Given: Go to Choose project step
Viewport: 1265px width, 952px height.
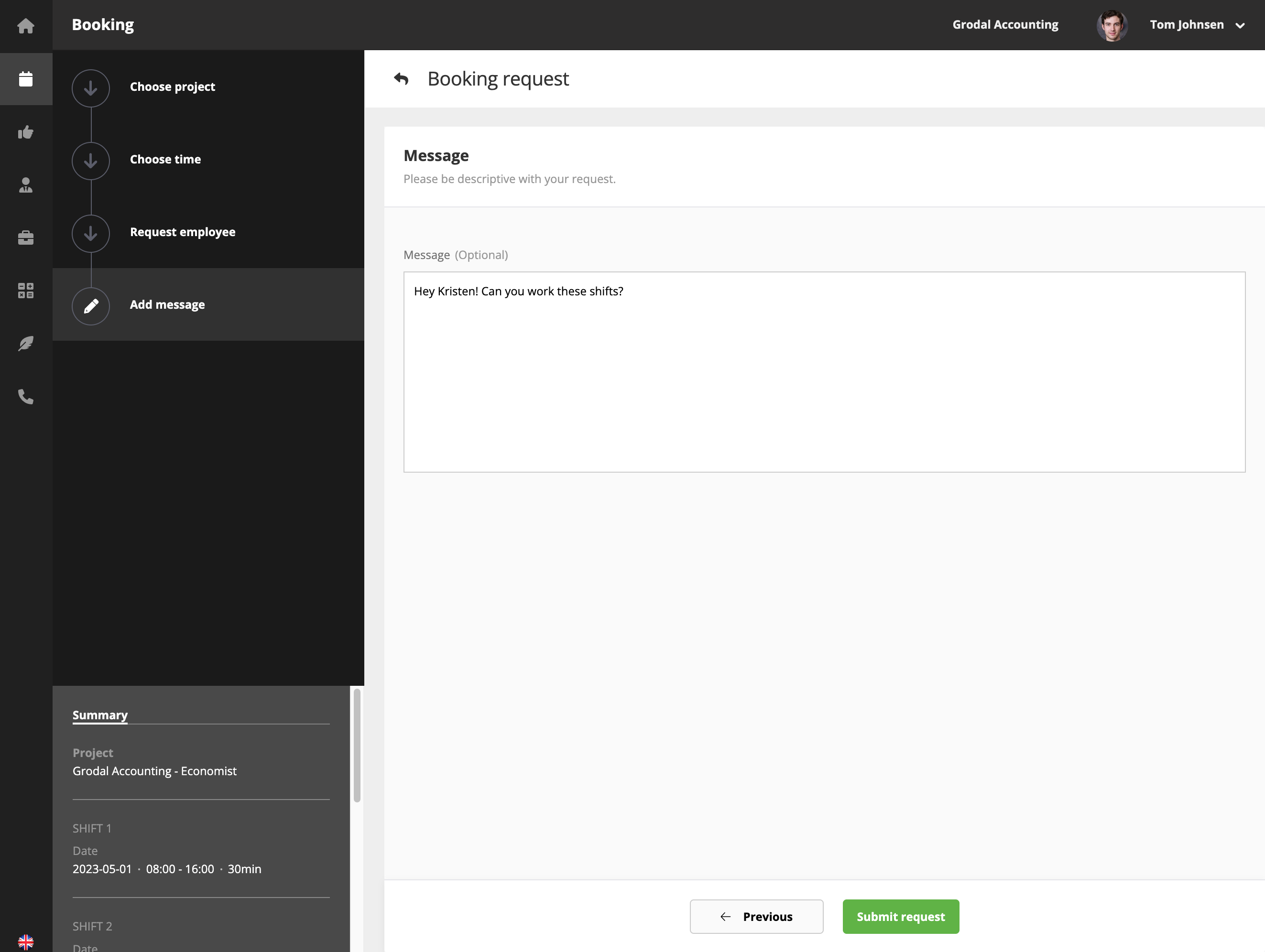Looking at the screenshot, I should coord(172,87).
